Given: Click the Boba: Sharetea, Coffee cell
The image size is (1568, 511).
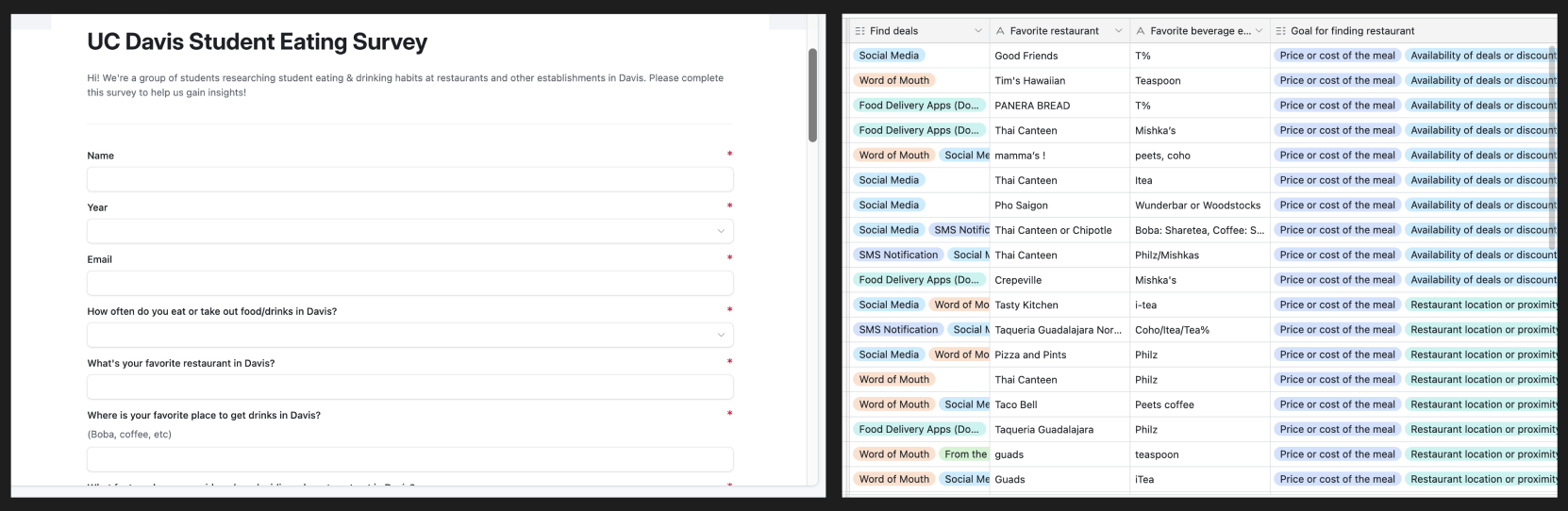Looking at the screenshot, I should pyautogui.click(x=1200, y=230).
